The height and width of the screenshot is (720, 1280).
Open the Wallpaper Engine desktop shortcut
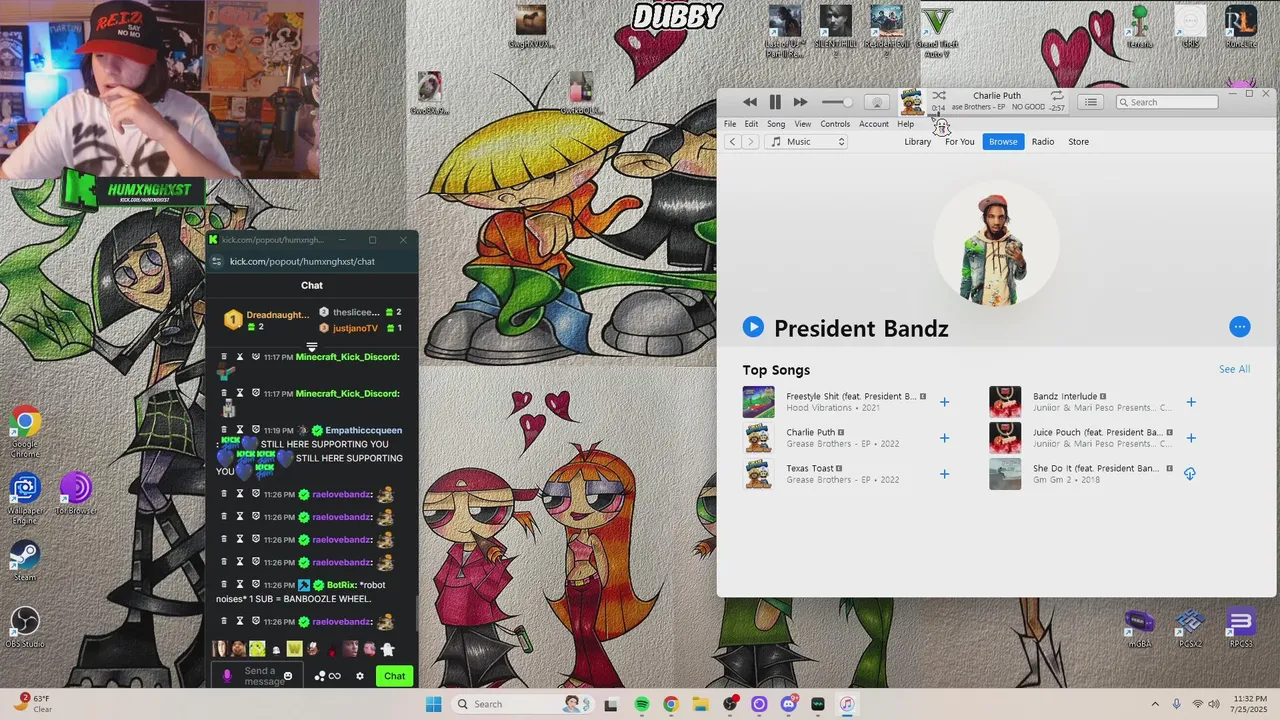(24, 499)
